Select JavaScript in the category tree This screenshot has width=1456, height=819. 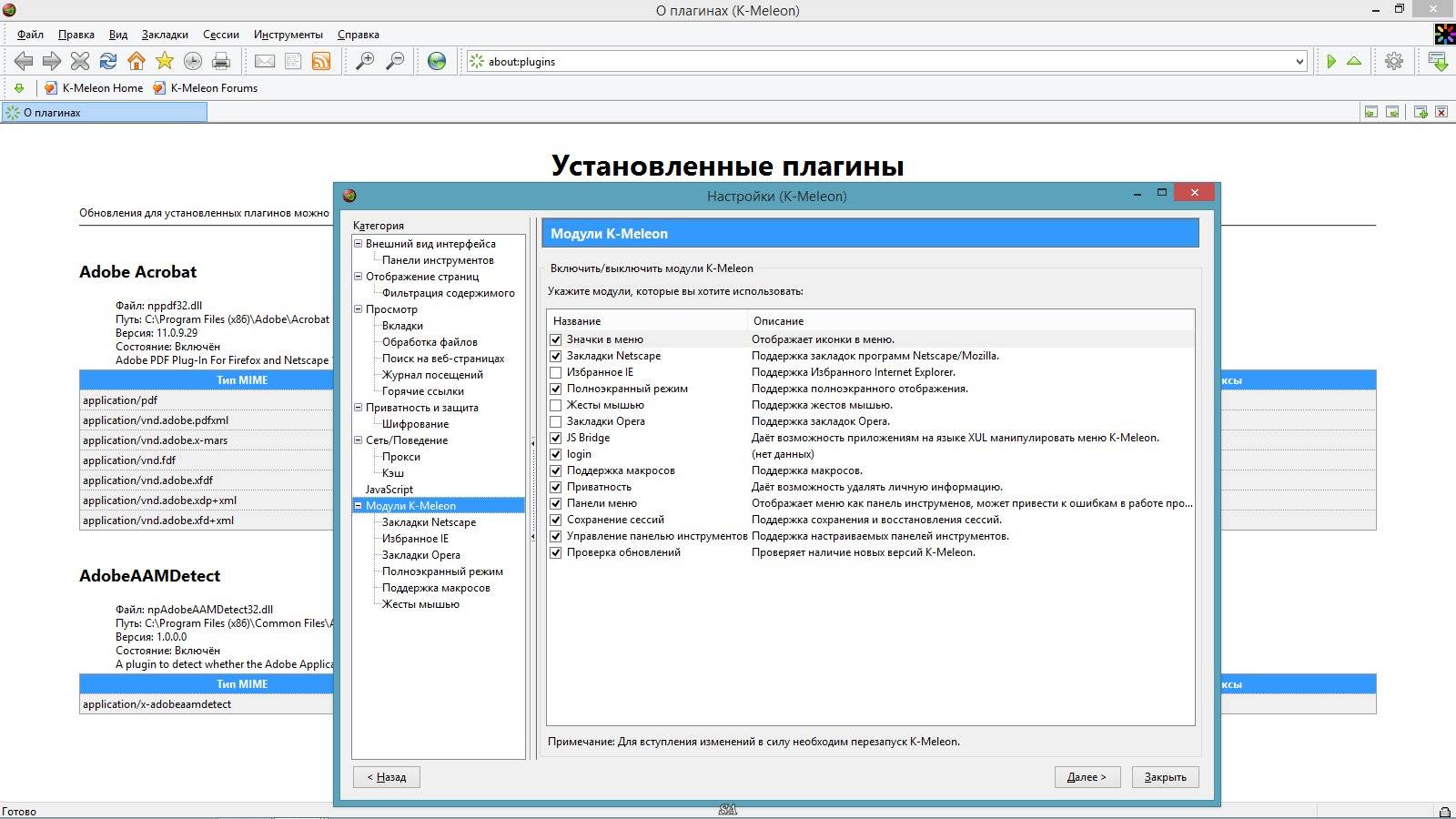coord(389,490)
